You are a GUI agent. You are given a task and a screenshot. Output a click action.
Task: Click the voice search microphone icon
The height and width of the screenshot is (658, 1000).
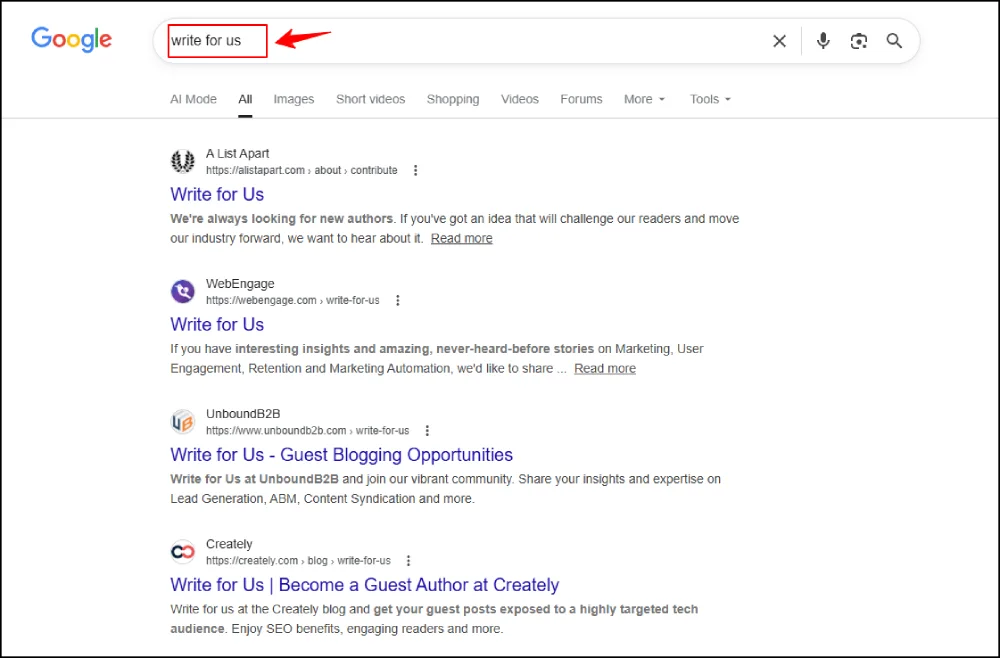[x=822, y=41]
